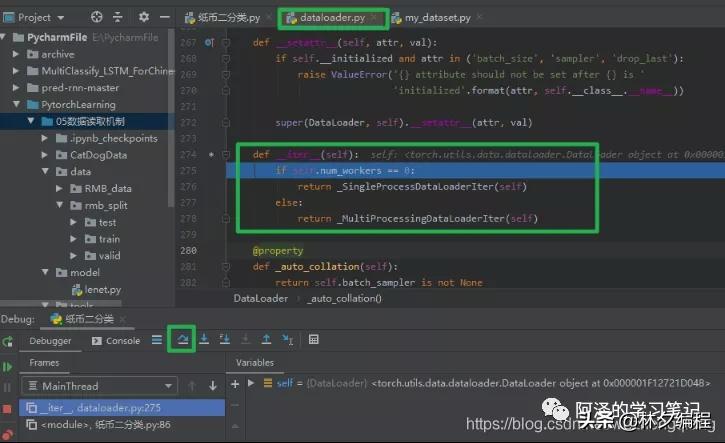Click the locate target icon in Project panel
The width and height of the screenshot is (725, 443).
click(97, 17)
